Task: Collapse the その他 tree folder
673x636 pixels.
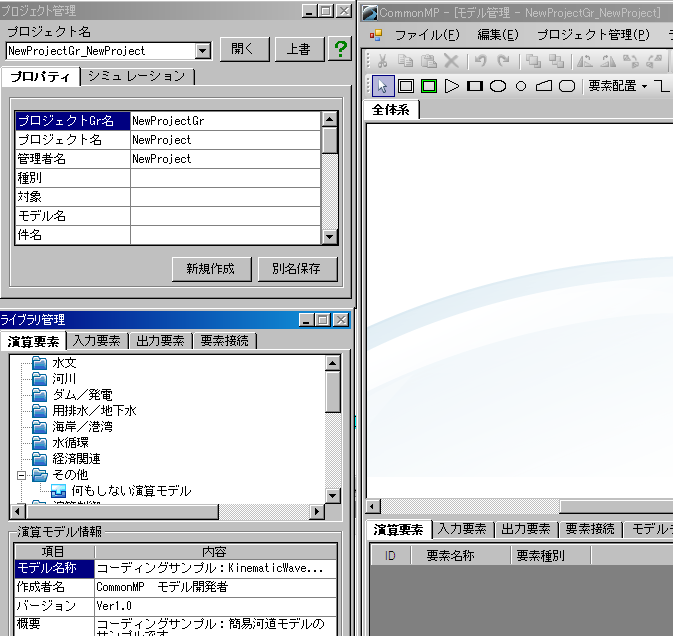Action: (21, 475)
